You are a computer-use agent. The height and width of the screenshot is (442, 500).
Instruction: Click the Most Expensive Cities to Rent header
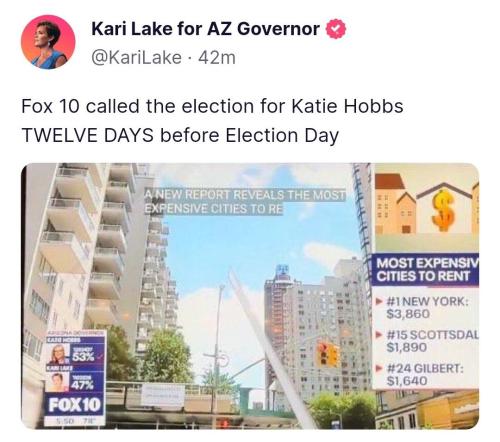coord(425,269)
